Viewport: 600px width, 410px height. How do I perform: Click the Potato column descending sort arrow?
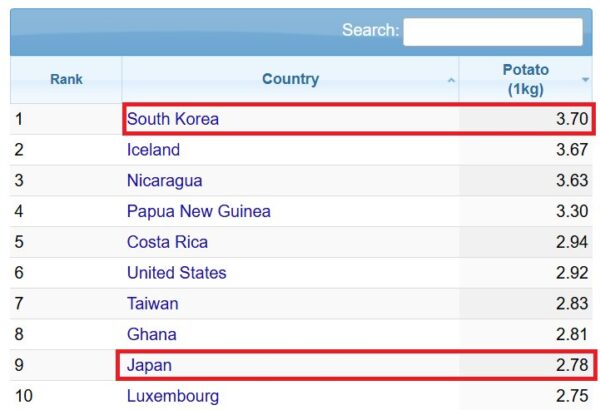tap(585, 79)
